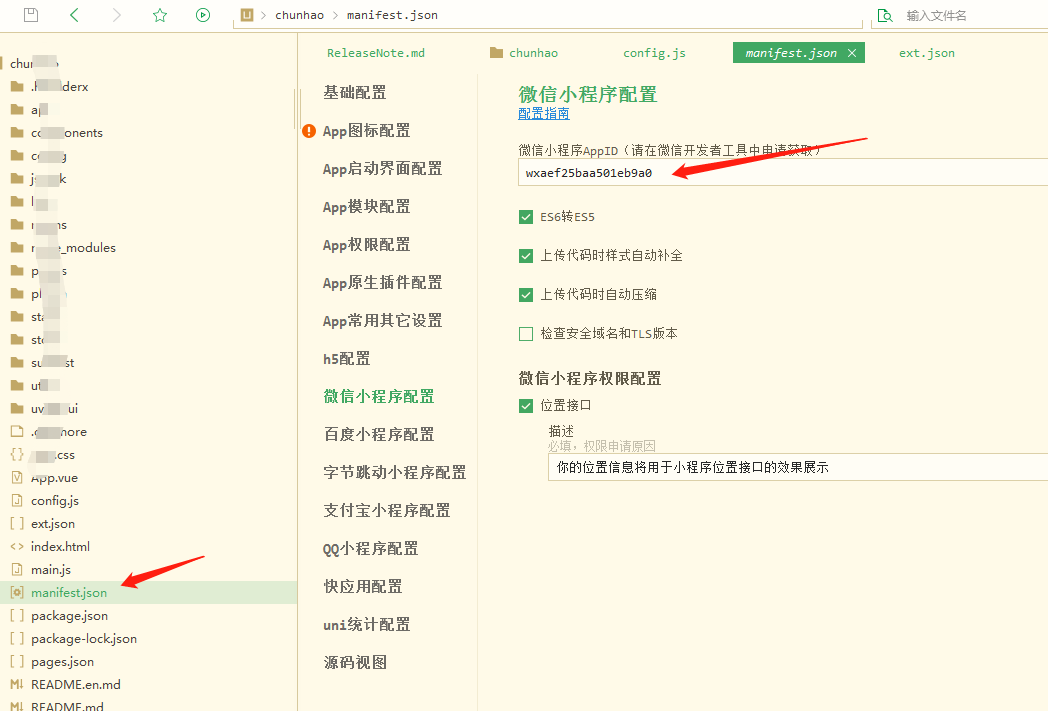Switch to the ext.json tab
Viewport: 1048px width, 711px height.
tap(926, 53)
